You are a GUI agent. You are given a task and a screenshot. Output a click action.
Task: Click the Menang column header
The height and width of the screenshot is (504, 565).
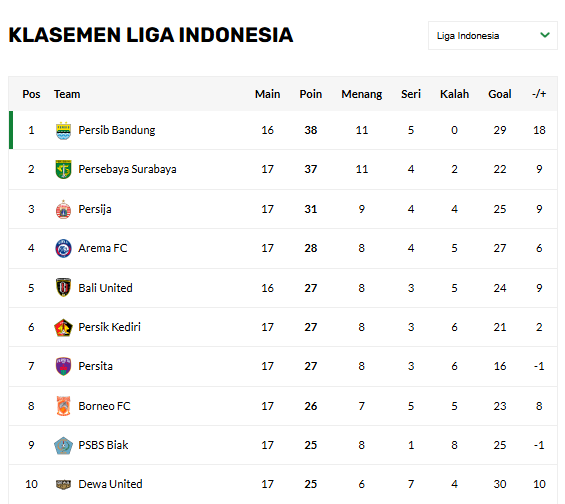(x=361, y=94)
